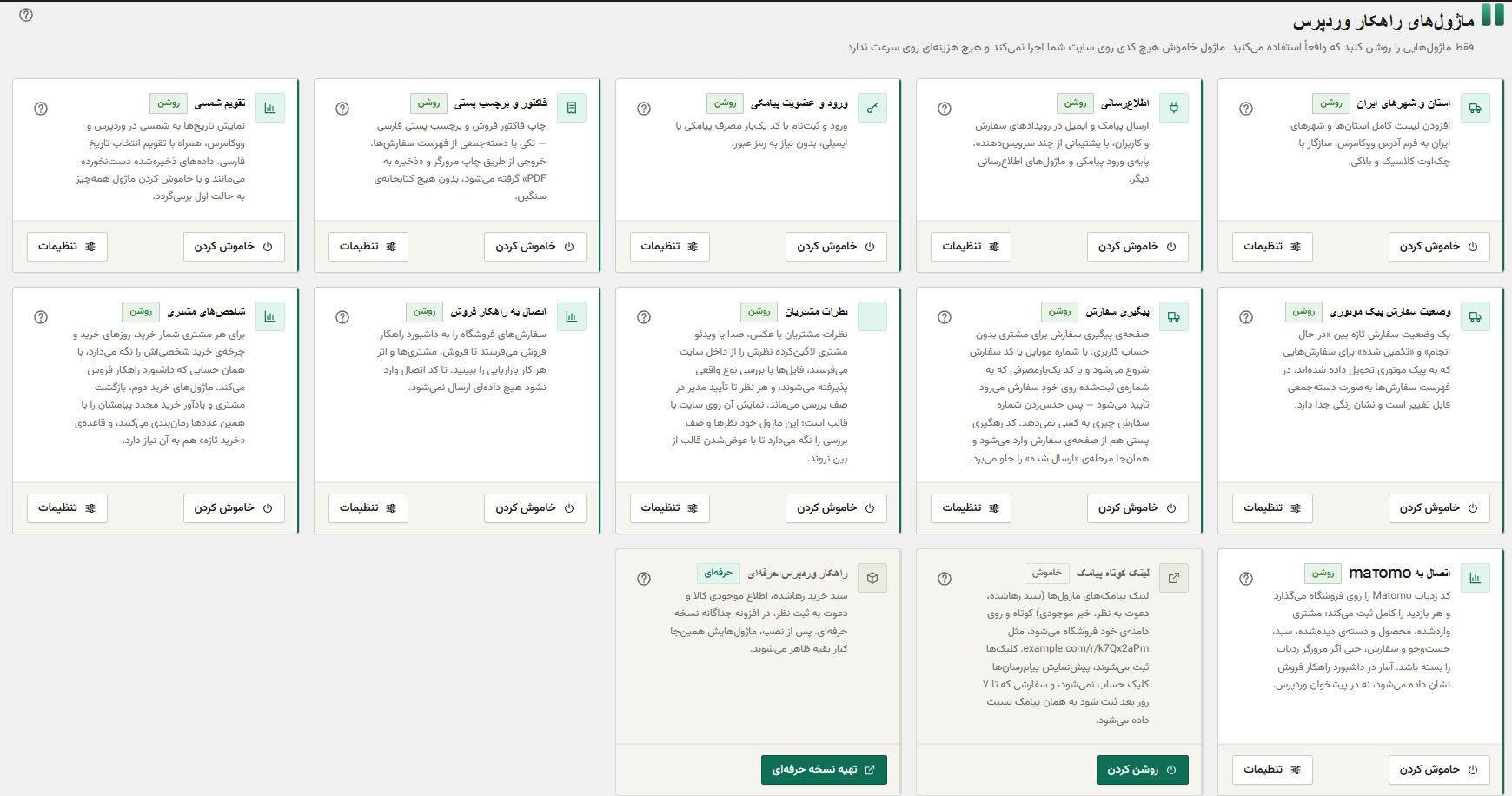Open help for اطلاع‌رسانی module
The image size is (1512, 796).
tap(945, 109)
